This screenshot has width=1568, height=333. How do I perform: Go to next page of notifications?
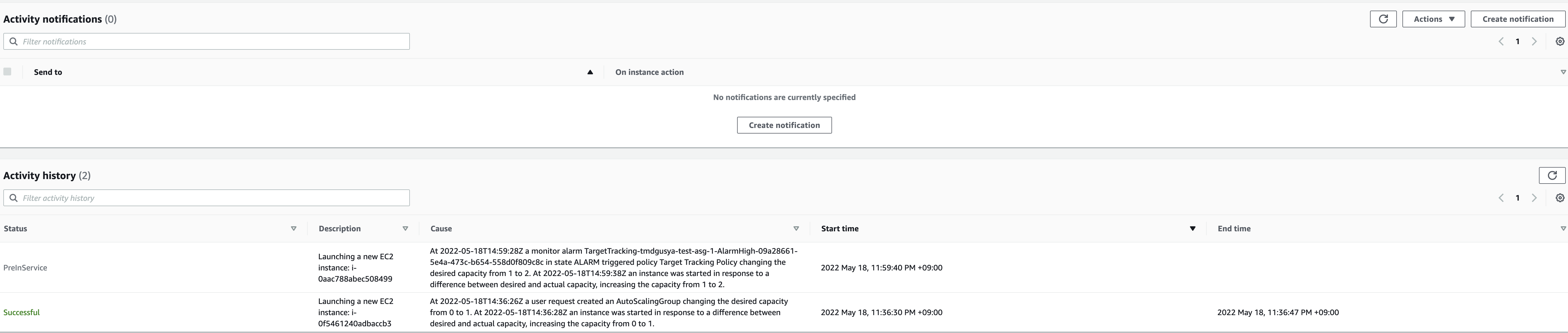pos(1534,41)
